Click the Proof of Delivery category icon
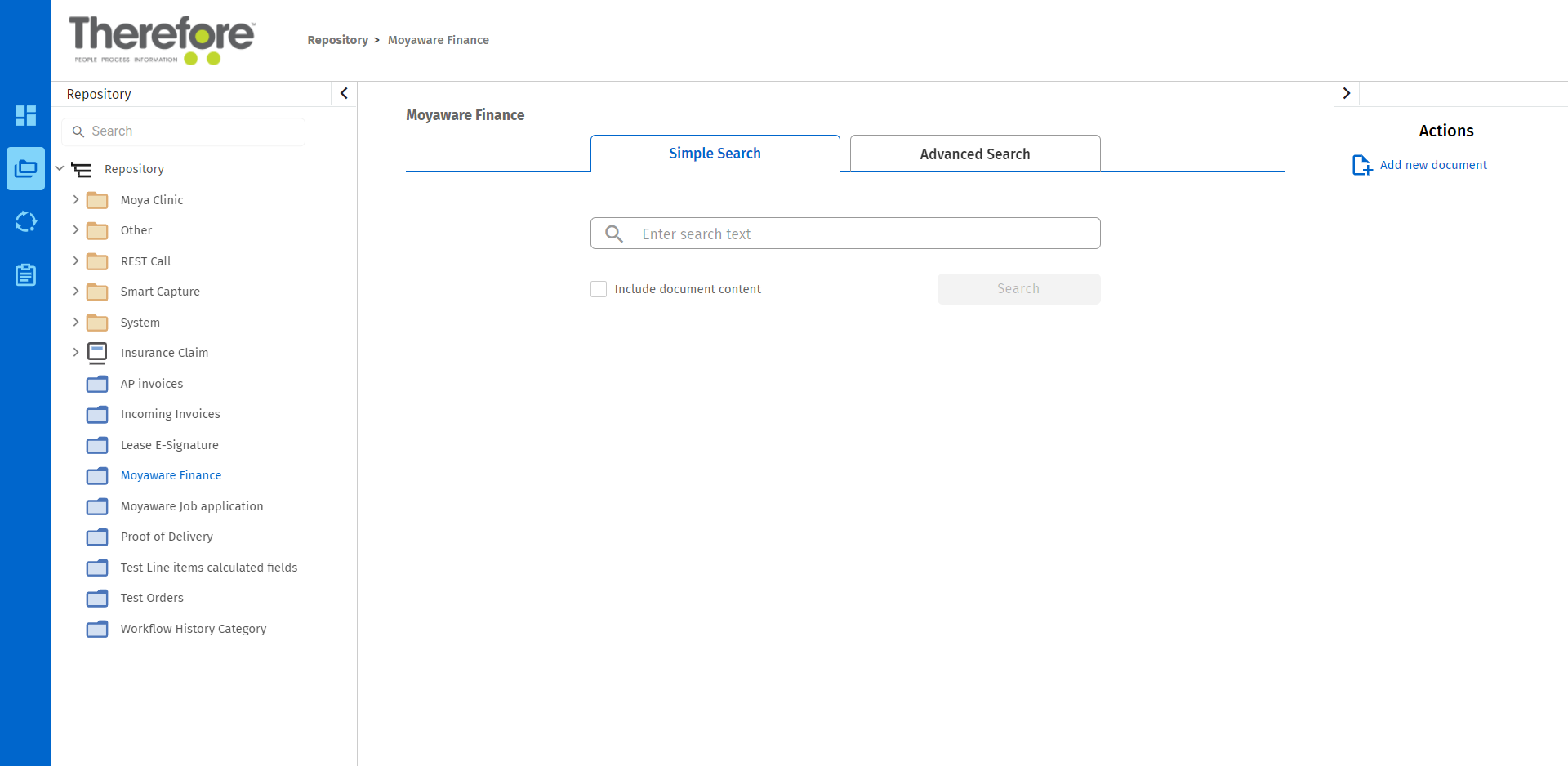1568x766 pixels. point(97,537)
